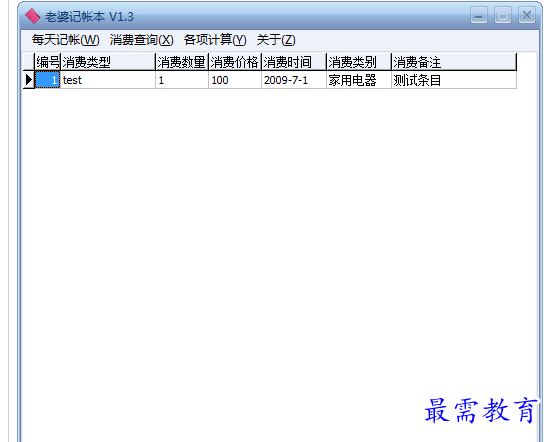Viewport: 546px width, 442px height.
Task: Click the 'test' cell in 消费类型 column
Action: click(x=108, y=80)
